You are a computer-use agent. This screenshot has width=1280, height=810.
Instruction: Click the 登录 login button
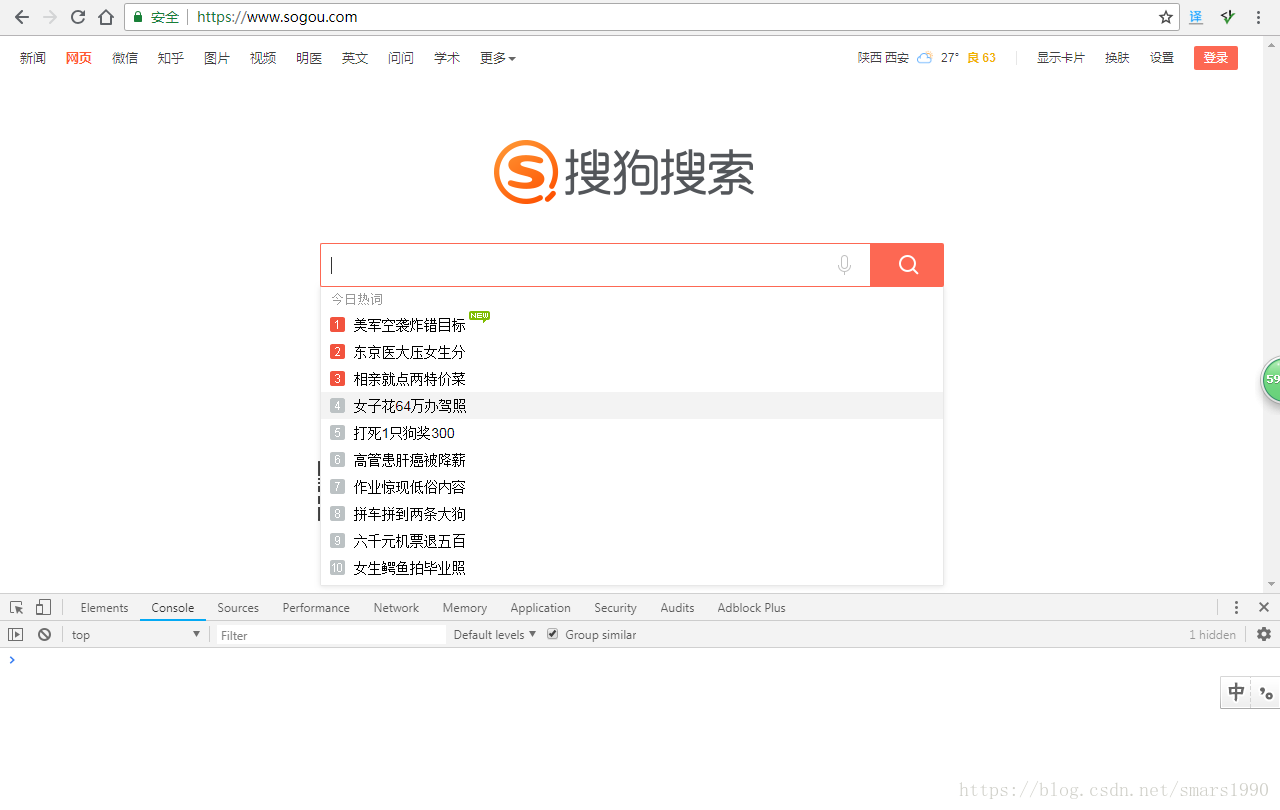[x=1215, y=58]
